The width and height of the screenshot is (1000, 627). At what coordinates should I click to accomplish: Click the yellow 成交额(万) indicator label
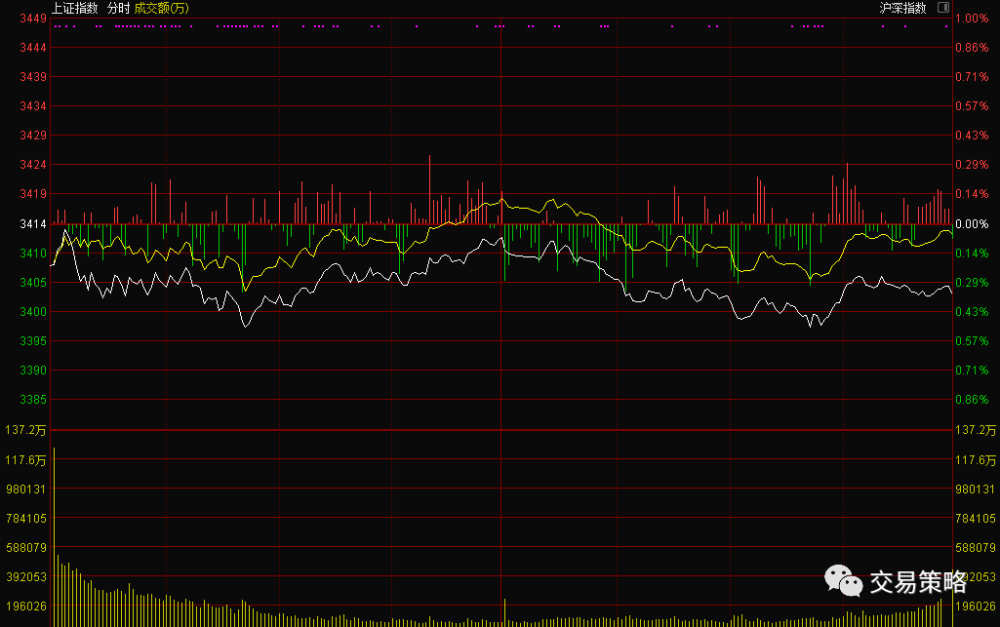[x=161, y=8]
